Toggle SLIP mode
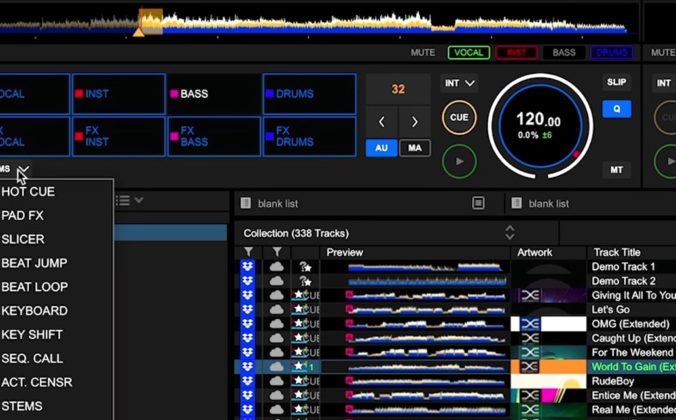The image size is (676, 420). (617, 82)
